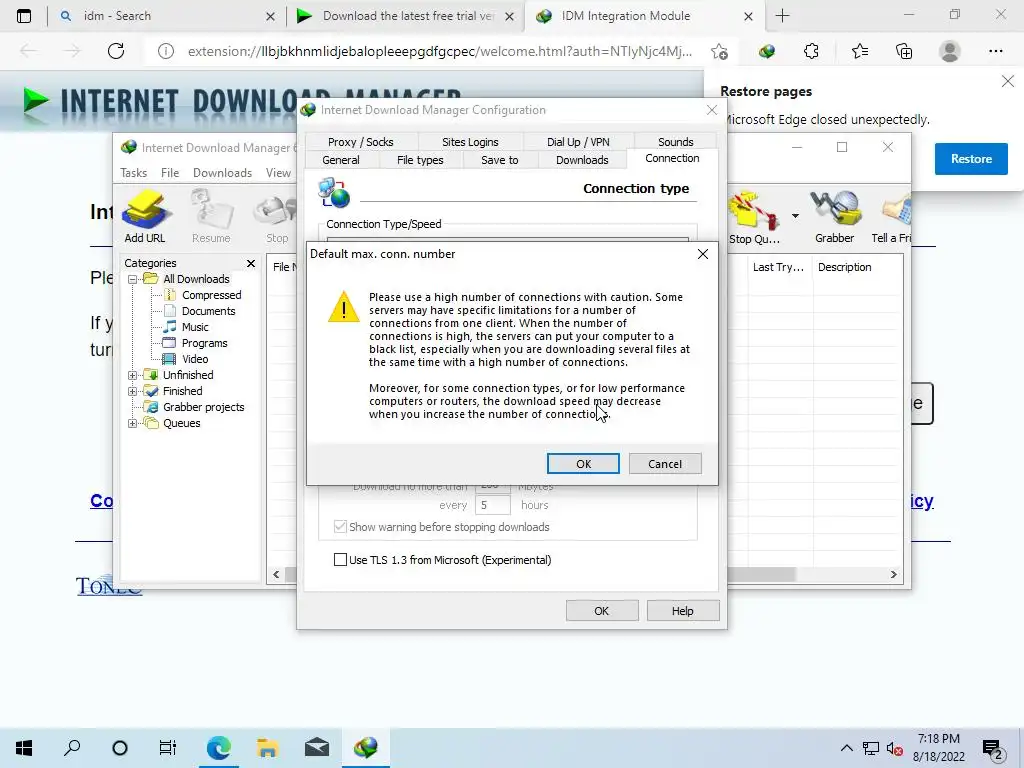Open the File menu in IDM
The height and width of the screenshot is (768, 1024).
coord(170,172)
